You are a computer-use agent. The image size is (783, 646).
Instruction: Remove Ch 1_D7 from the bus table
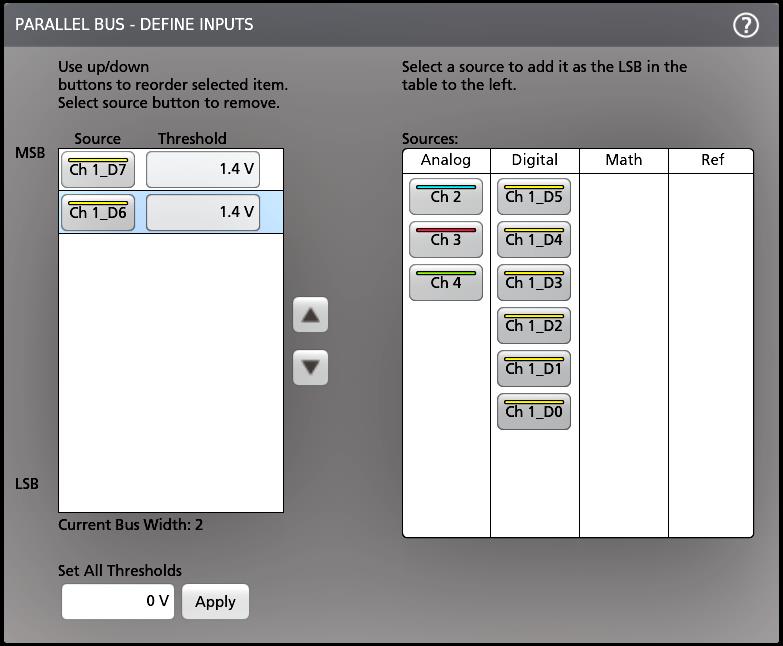point(98,170)
